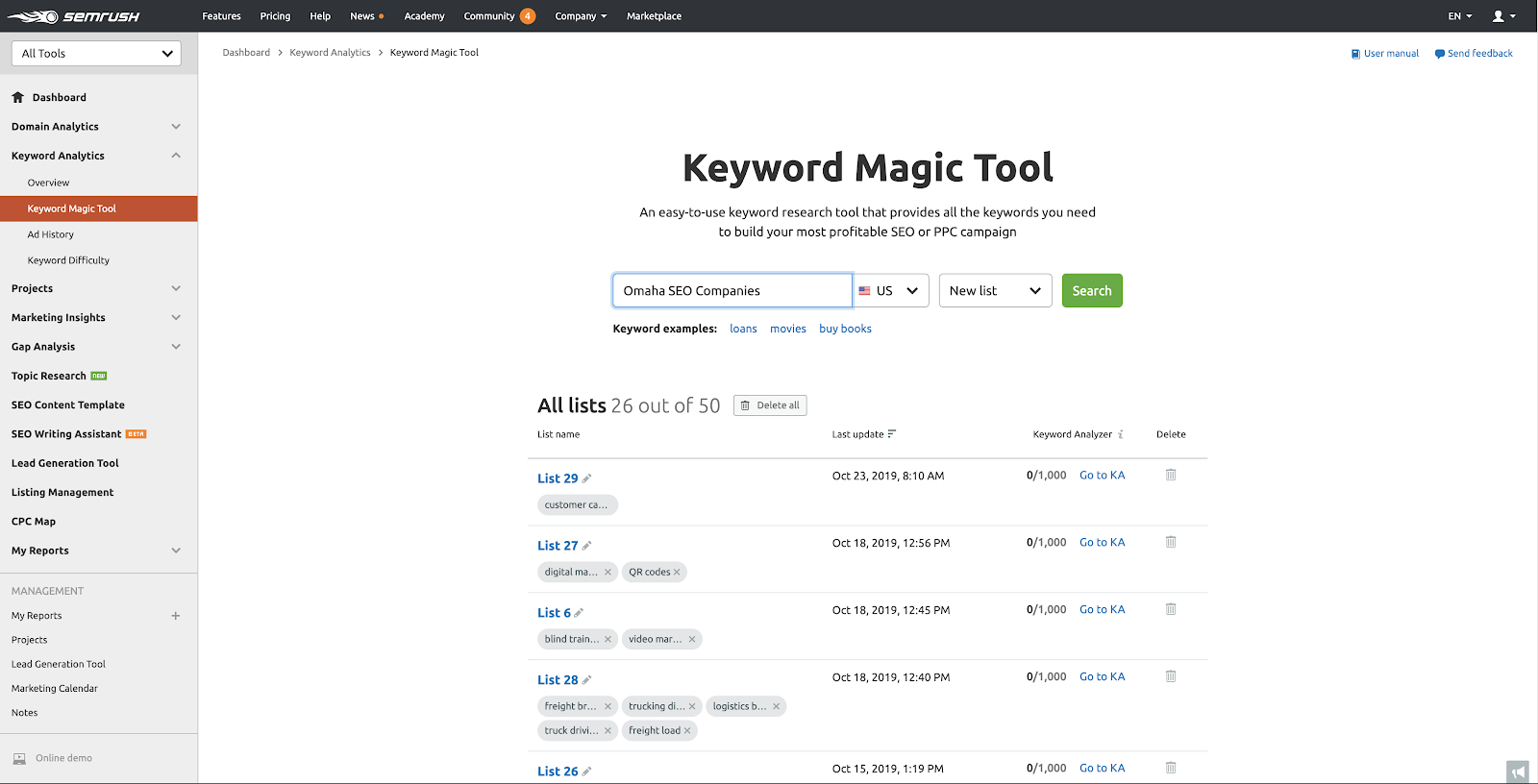The image size is (1538, 784).
Task: Open Keyword Difficulty in sidebar
Action: click(68, 260)
